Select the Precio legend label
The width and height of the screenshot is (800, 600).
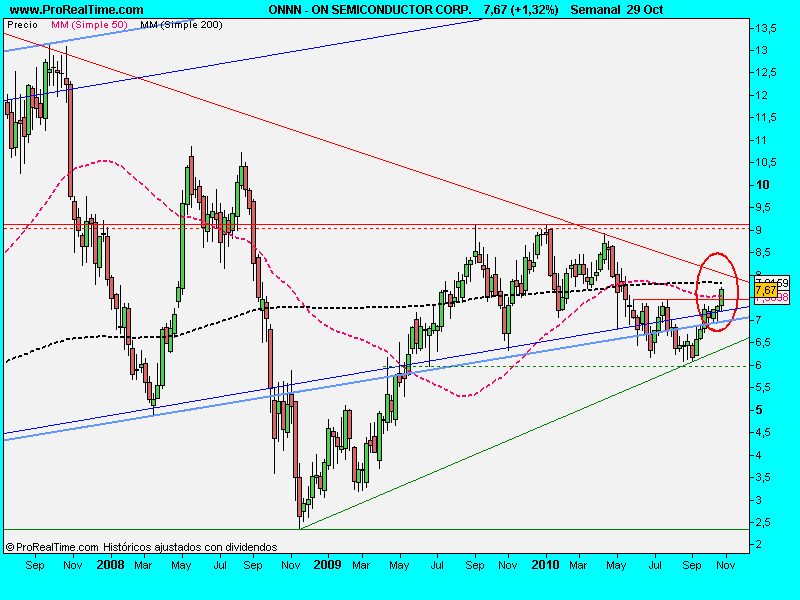pyautogui.click(x=22, y=24)
